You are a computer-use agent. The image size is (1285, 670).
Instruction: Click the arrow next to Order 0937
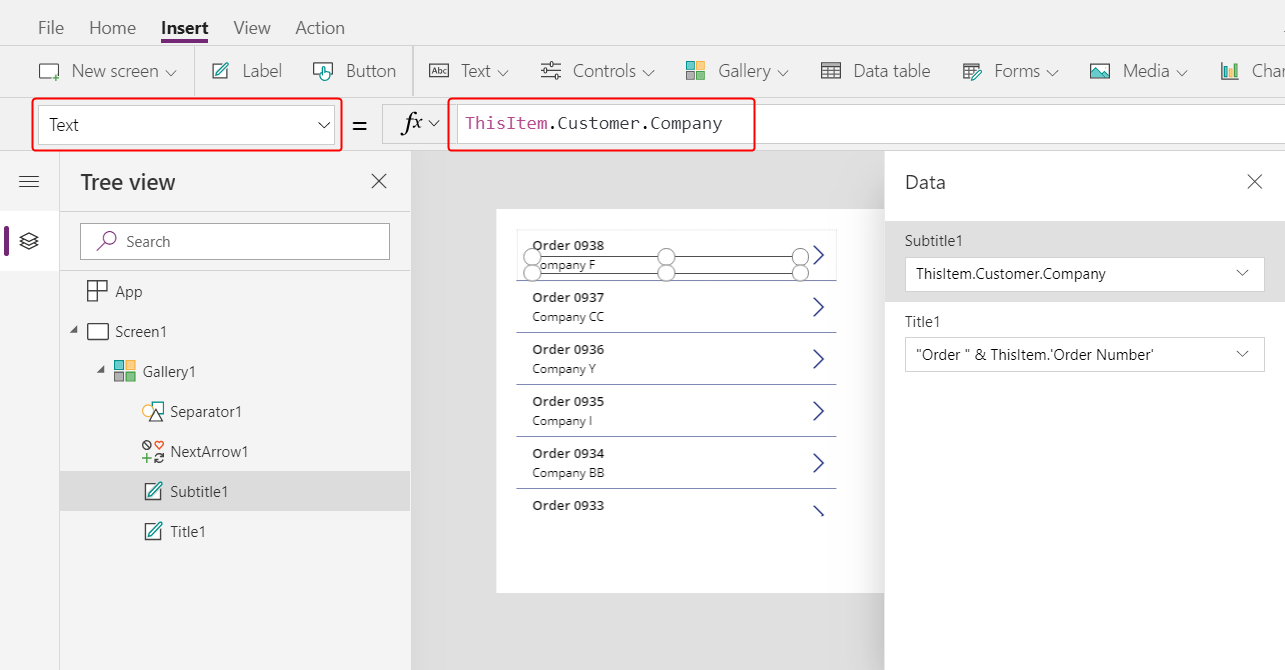(818, 307)
